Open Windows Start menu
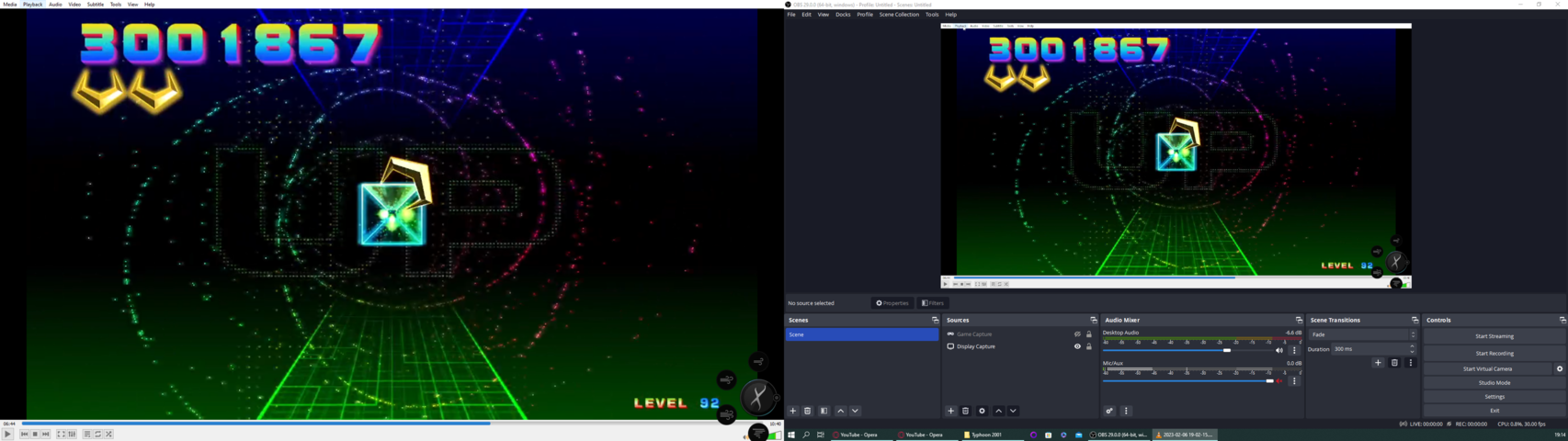This screenshot has height=441, width=1568. [x=791, y=435]
